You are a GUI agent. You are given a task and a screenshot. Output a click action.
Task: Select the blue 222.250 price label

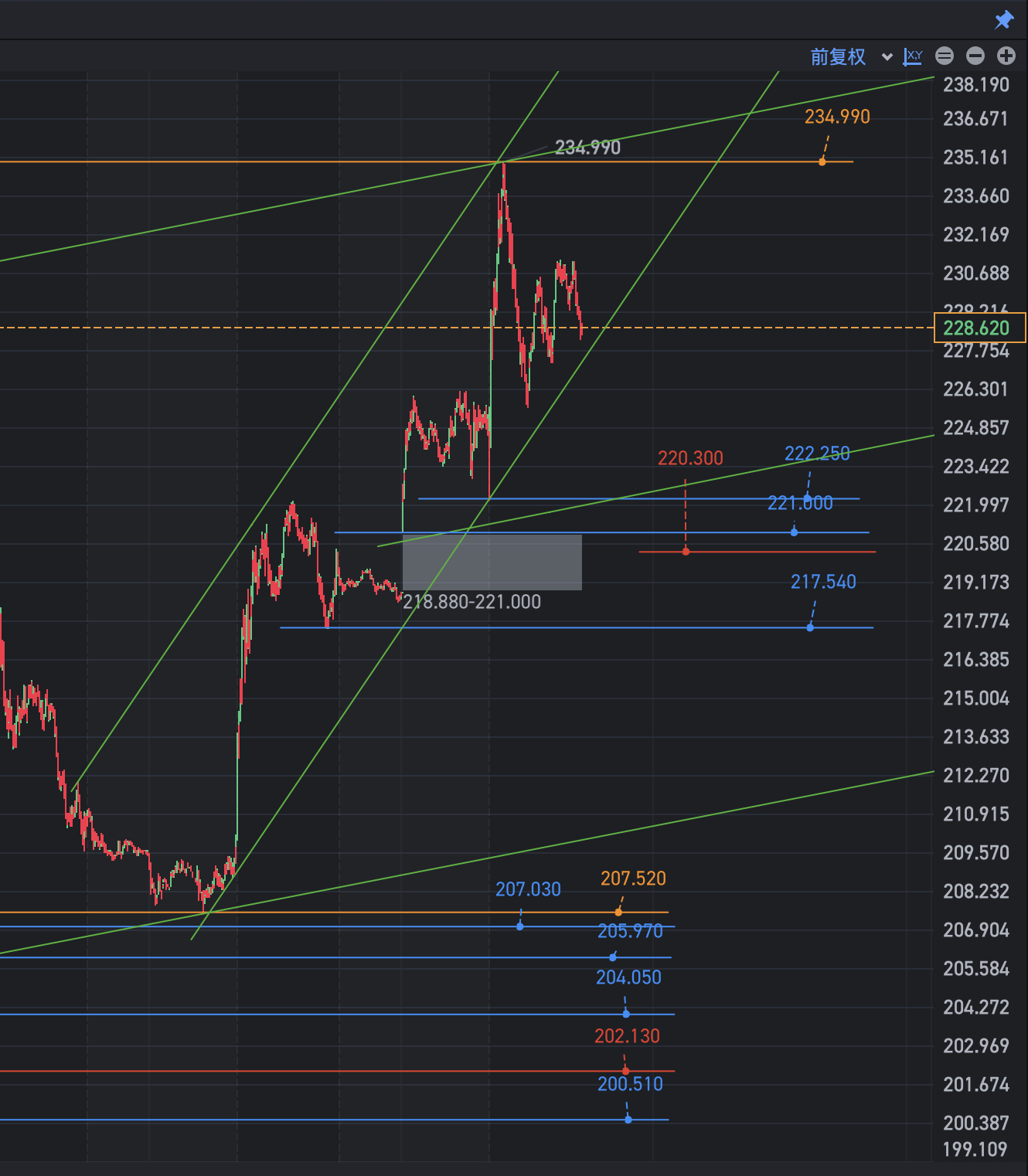817,454
